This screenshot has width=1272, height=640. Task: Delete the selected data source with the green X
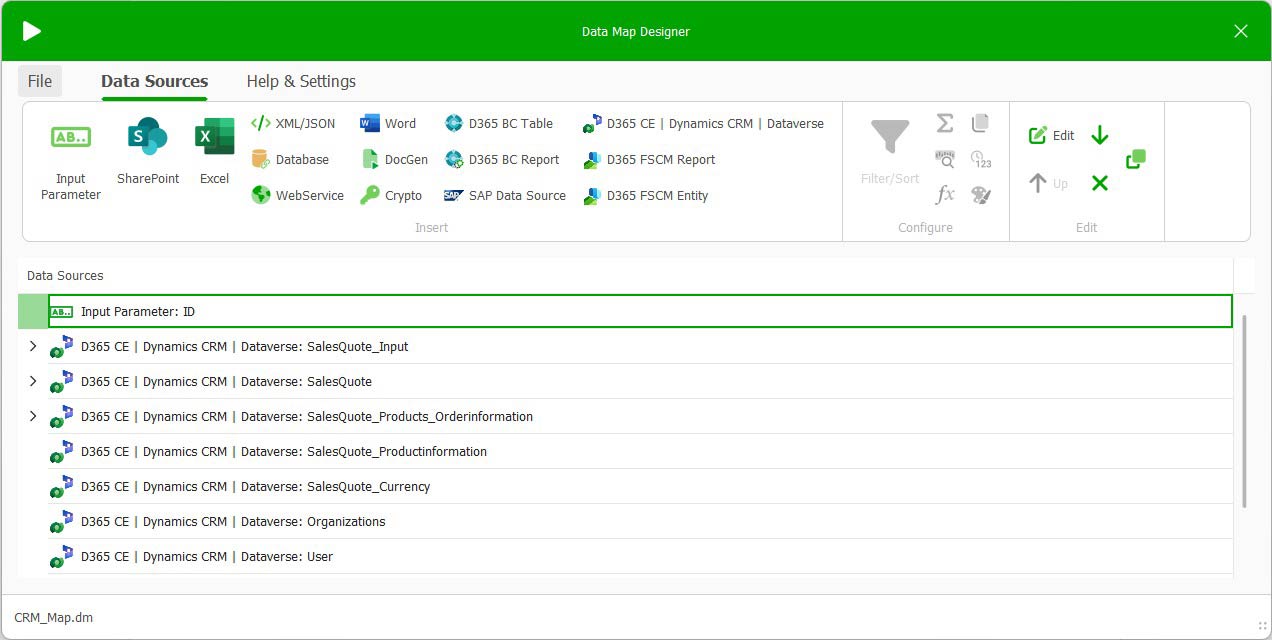click(1097, 184)
